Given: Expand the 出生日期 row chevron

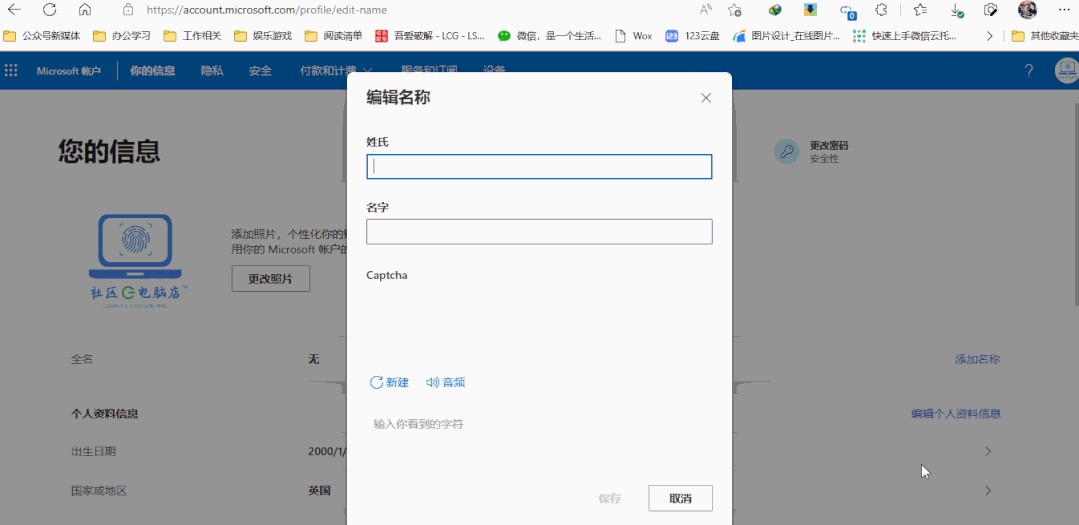Looking at the screenshot, I should [988, 451].
